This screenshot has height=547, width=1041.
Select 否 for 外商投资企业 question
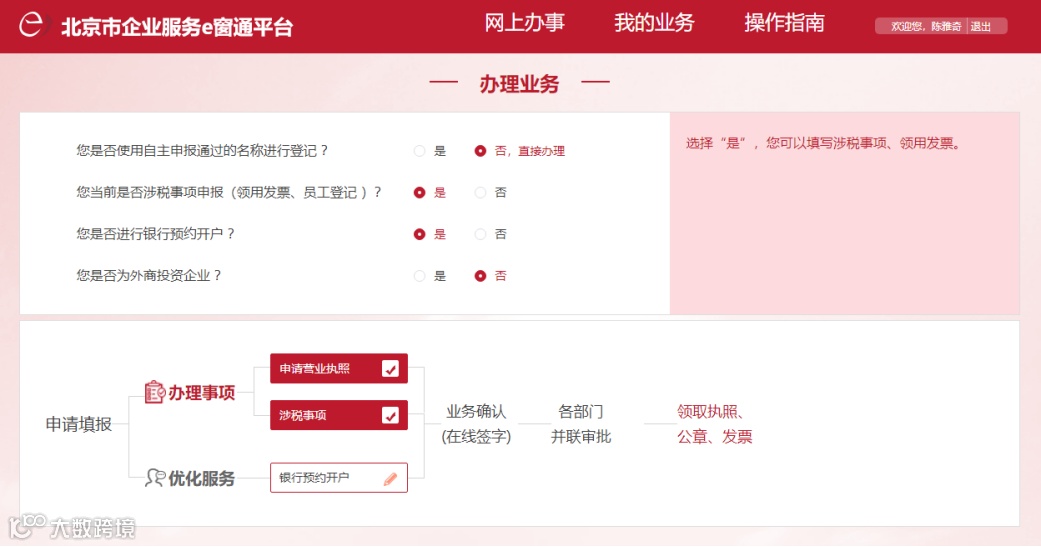[x=480, y=276]
